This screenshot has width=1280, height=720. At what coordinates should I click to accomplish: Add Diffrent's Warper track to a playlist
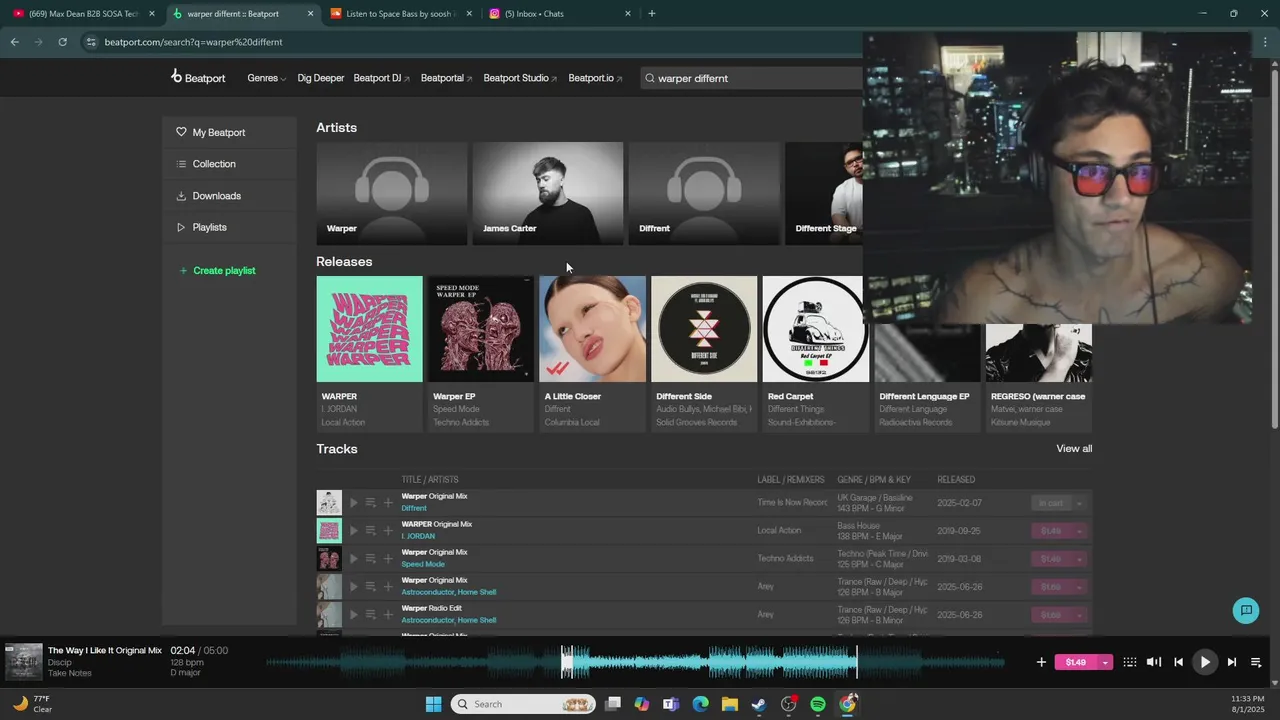point(388,503)
